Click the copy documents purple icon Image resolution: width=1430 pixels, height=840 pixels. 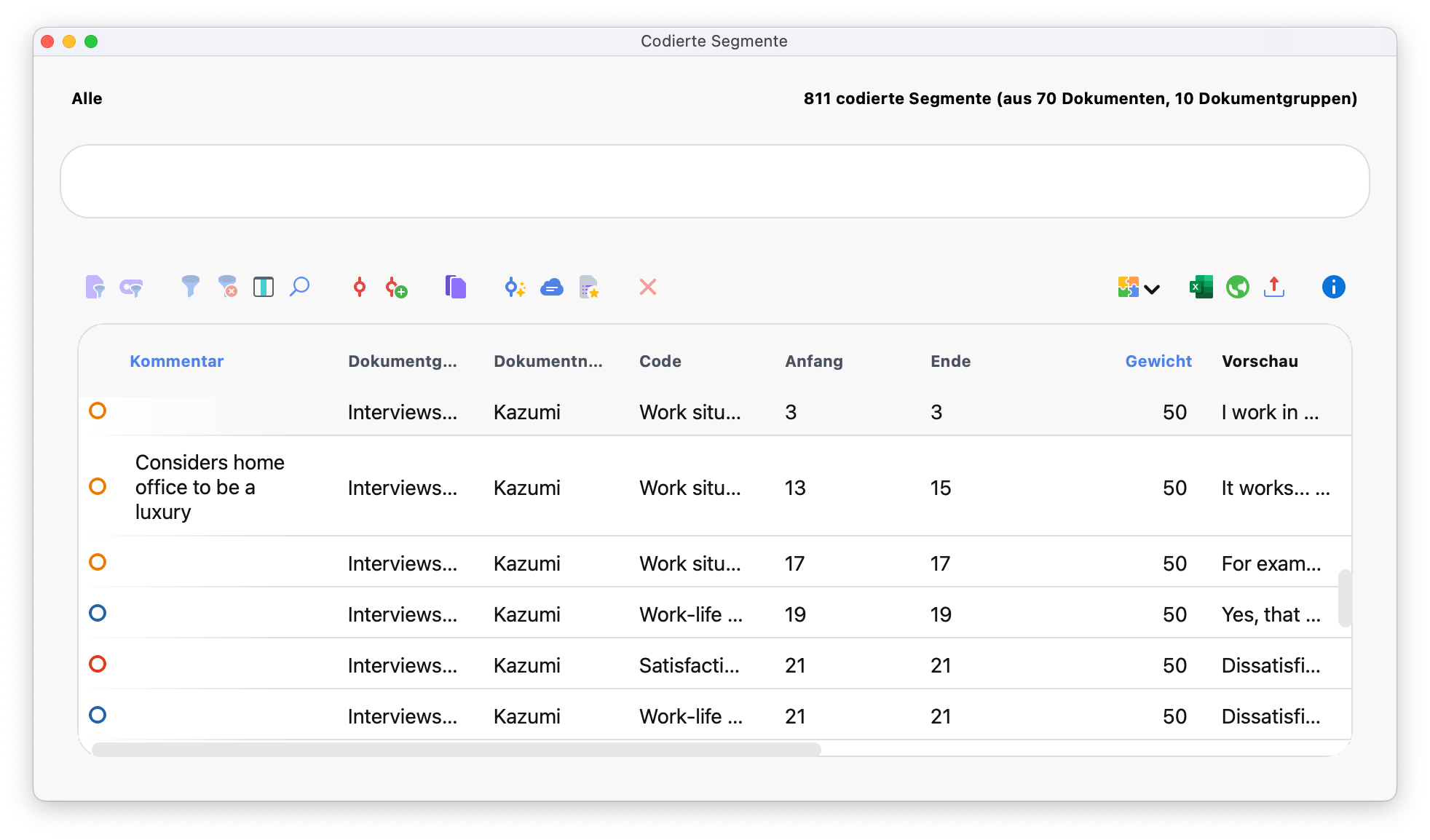456,287
